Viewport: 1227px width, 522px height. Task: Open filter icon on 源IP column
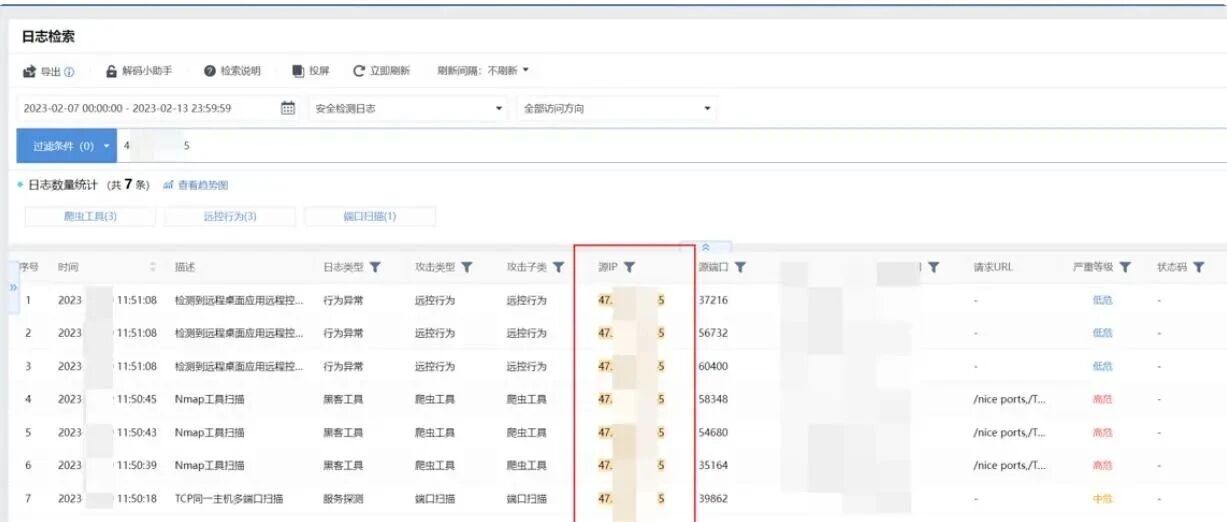[629, 267]
